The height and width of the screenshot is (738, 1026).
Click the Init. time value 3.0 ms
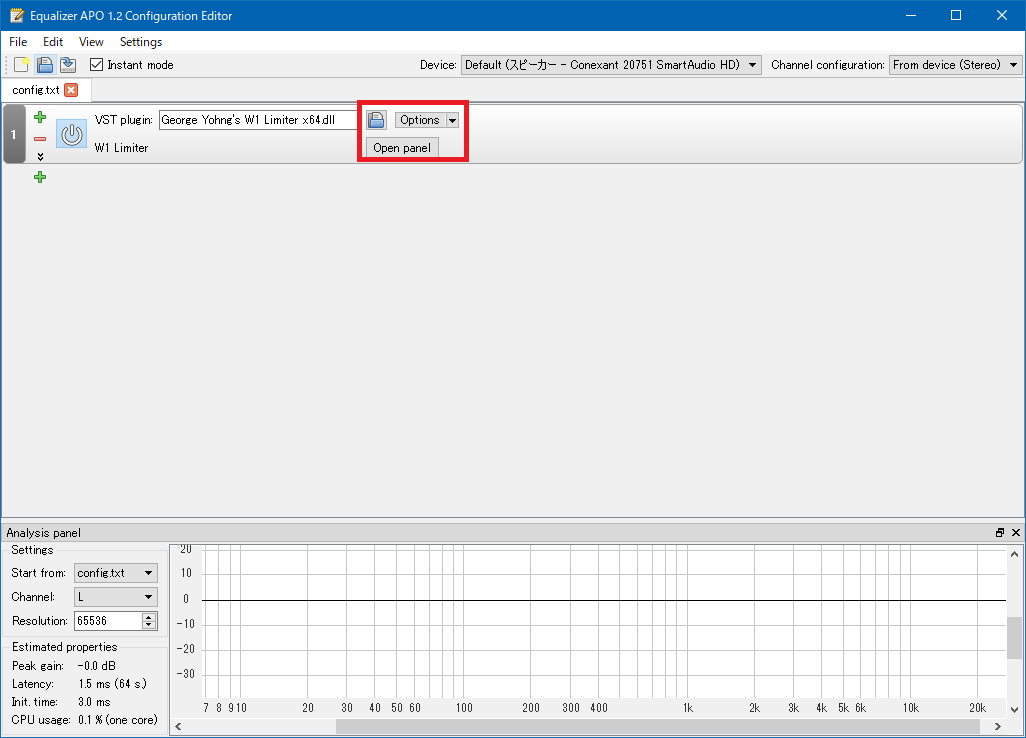pos(94,702)
